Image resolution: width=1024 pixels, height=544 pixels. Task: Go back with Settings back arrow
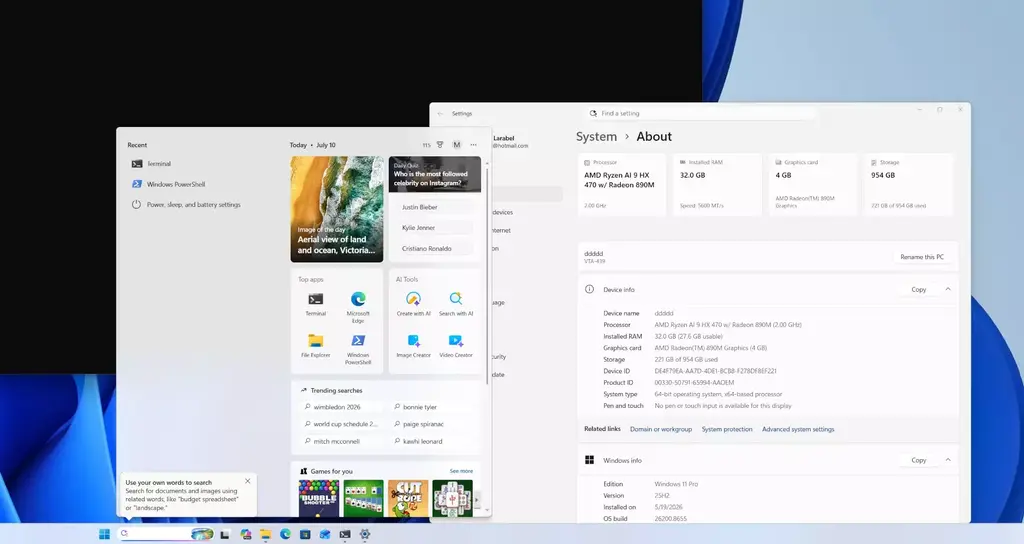(x=440, y=114)
